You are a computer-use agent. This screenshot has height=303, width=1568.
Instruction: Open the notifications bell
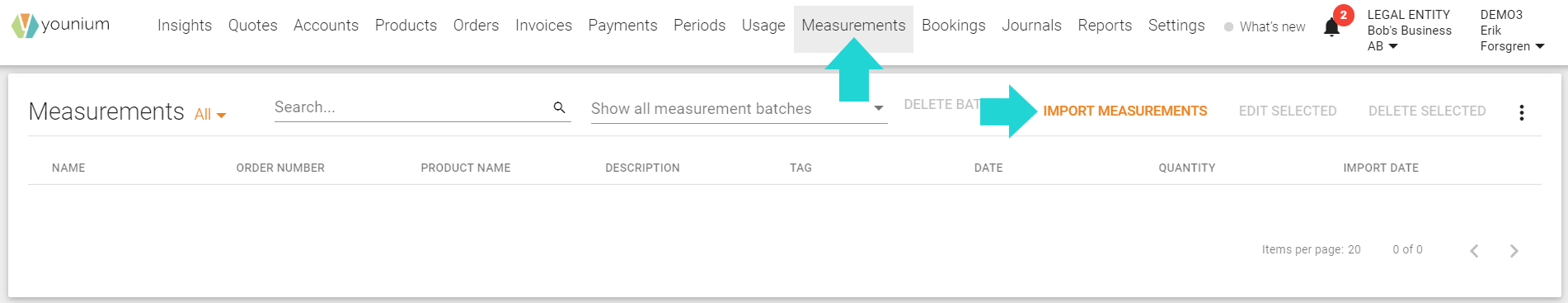1331,28
